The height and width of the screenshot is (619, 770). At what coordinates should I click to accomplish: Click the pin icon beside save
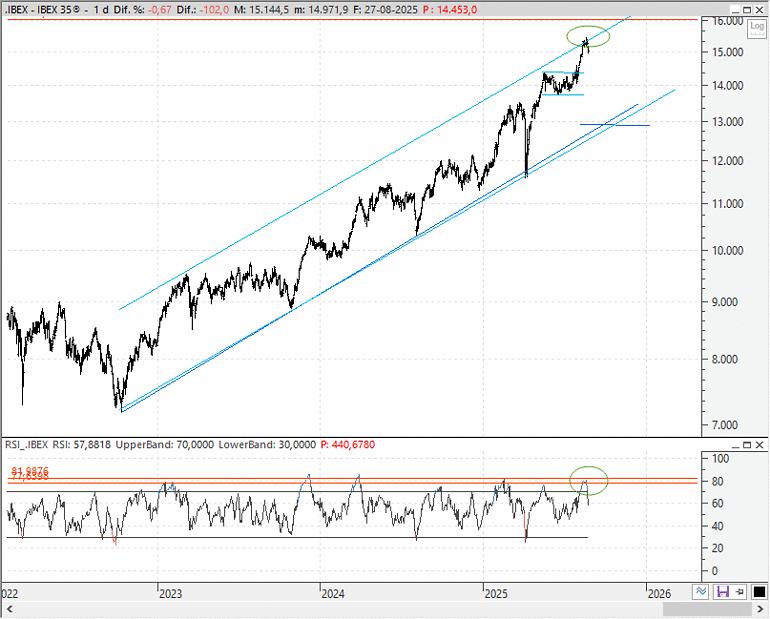click(740, 592)
